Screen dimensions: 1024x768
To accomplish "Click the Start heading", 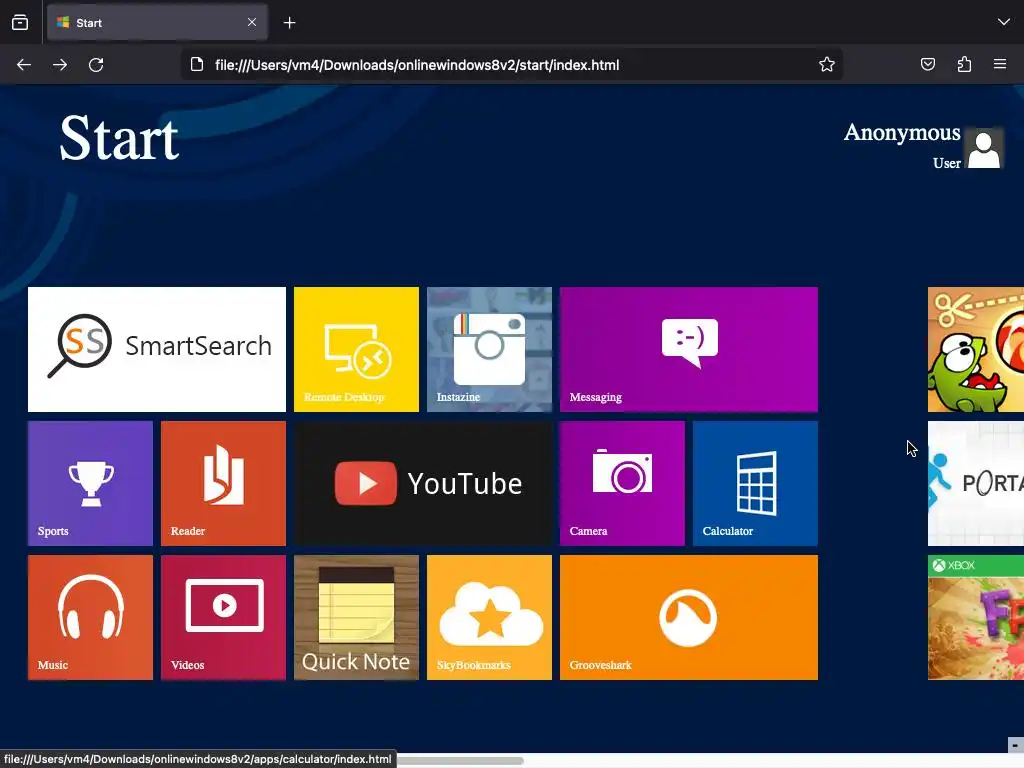I will tap(119, 138).
